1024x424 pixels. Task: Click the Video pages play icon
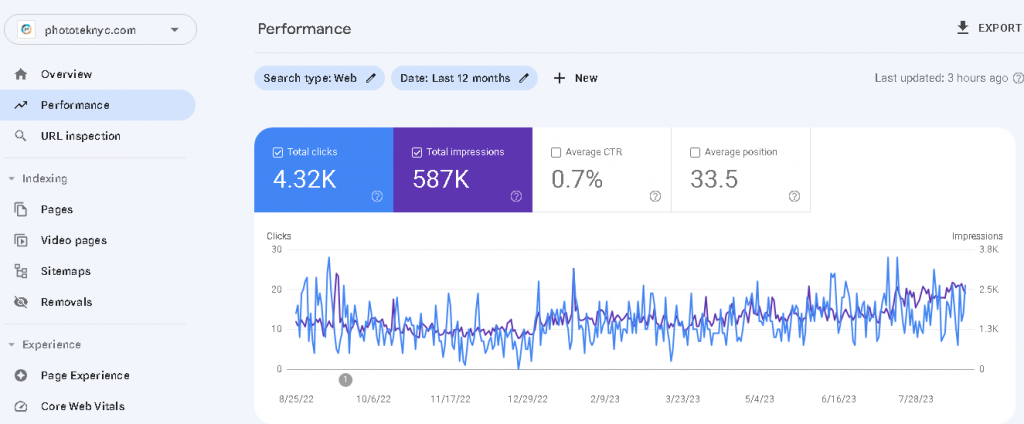pos(21,240)
